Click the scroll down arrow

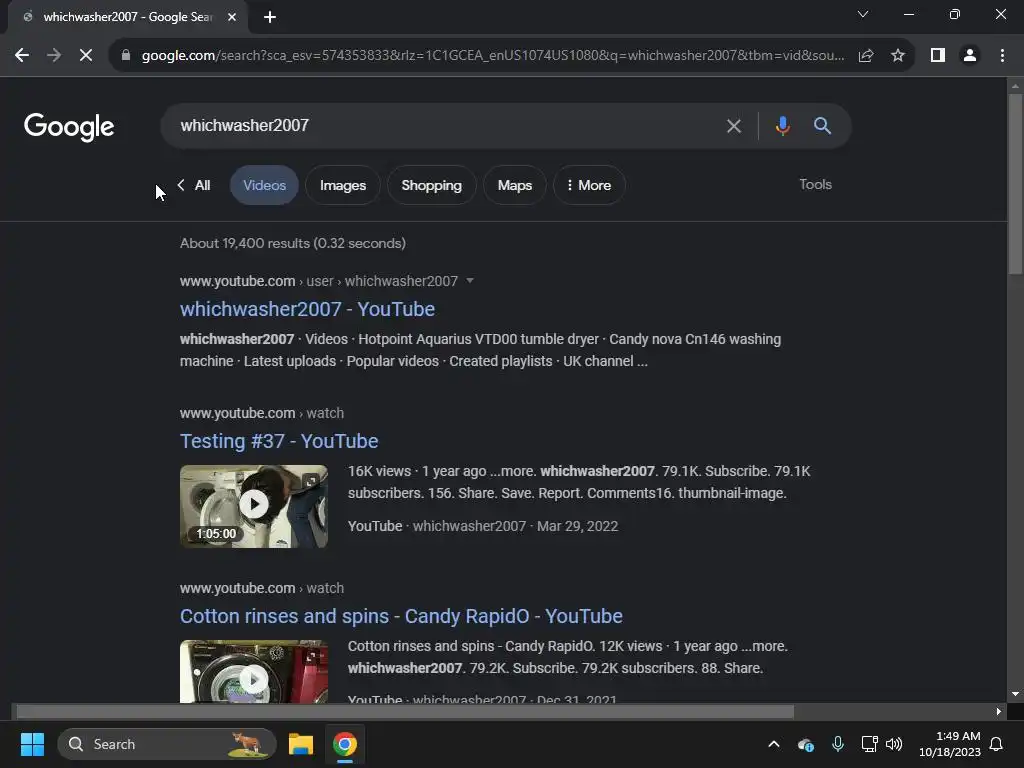pyautogui.click(x=1015, y=694)
